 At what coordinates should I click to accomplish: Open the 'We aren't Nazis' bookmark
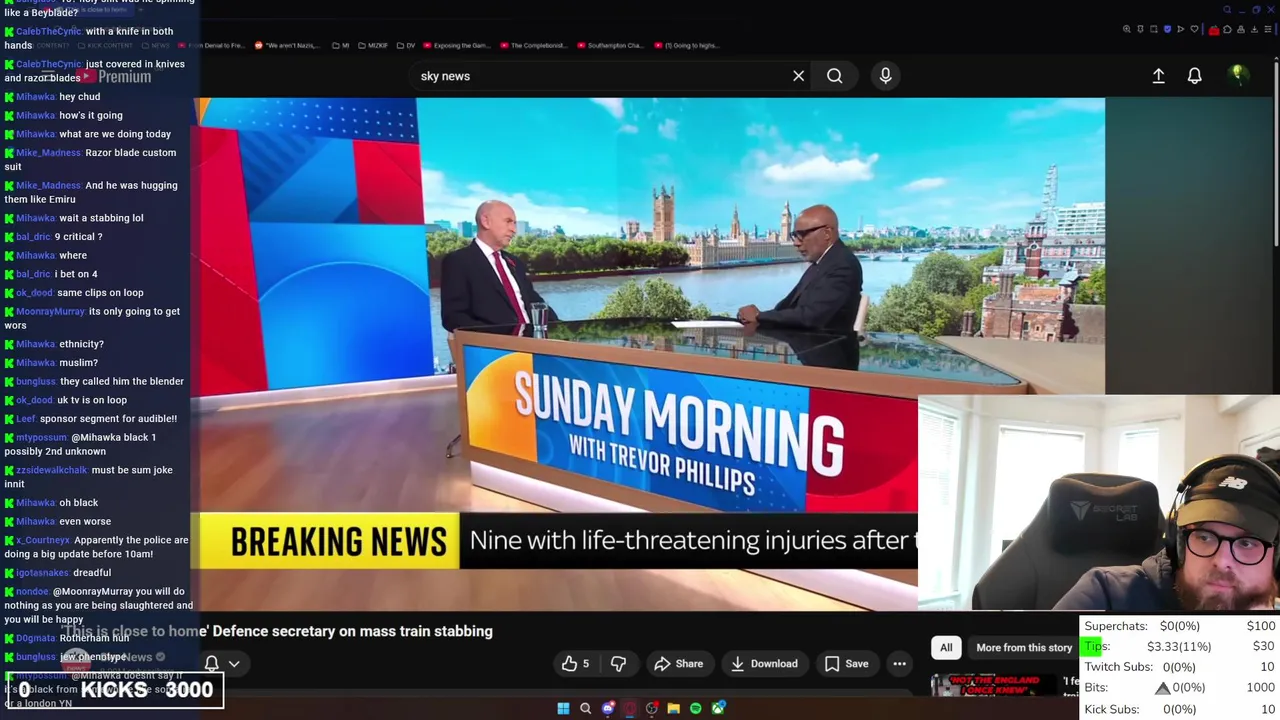(x=290, y=45)
